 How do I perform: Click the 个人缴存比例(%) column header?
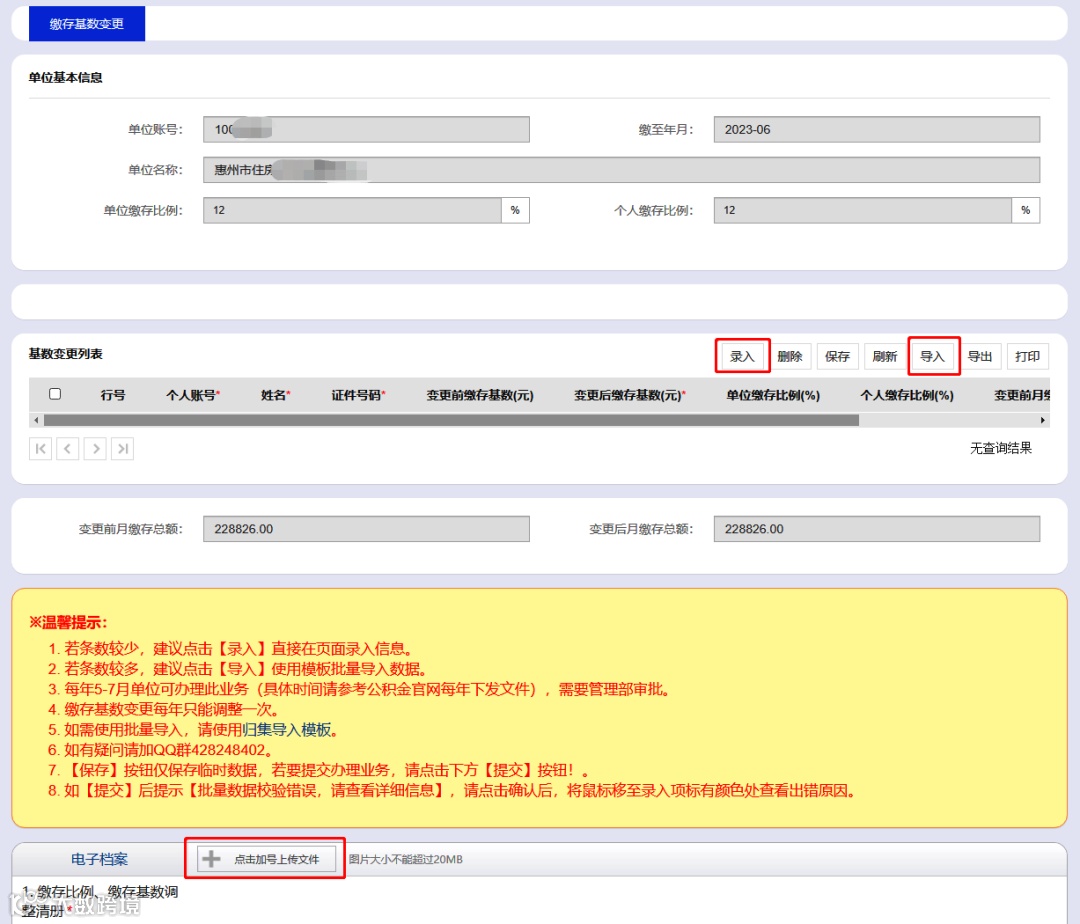pyautogui.click(x=907, y=395)
